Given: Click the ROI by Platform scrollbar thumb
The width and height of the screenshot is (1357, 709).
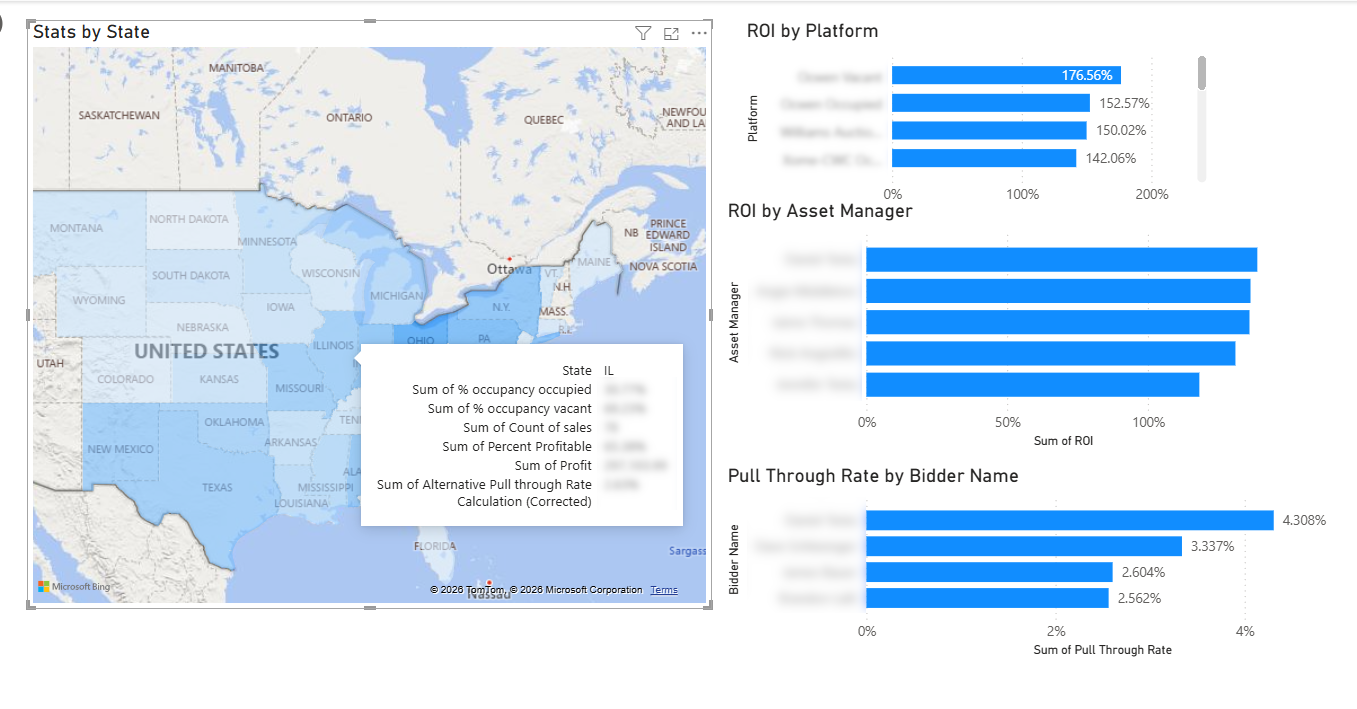Looking at the screenshot, I should click(x=1202, y=72).
